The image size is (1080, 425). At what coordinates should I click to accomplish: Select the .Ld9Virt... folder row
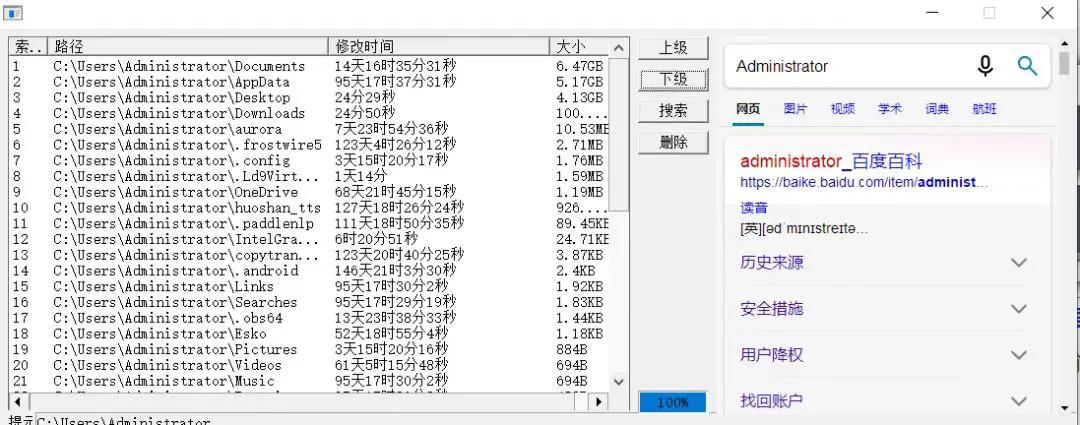click(309, 176)
